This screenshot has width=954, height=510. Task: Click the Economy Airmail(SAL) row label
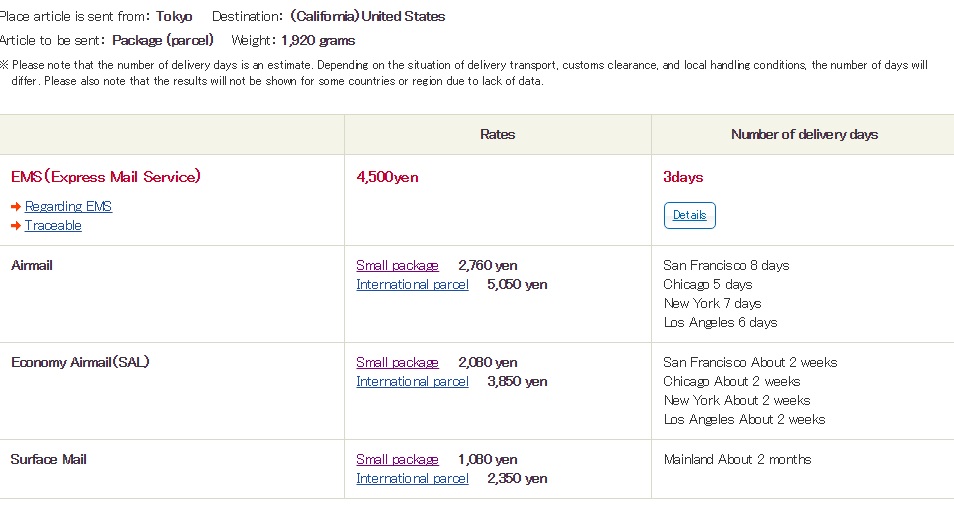(x=80, y=362)
